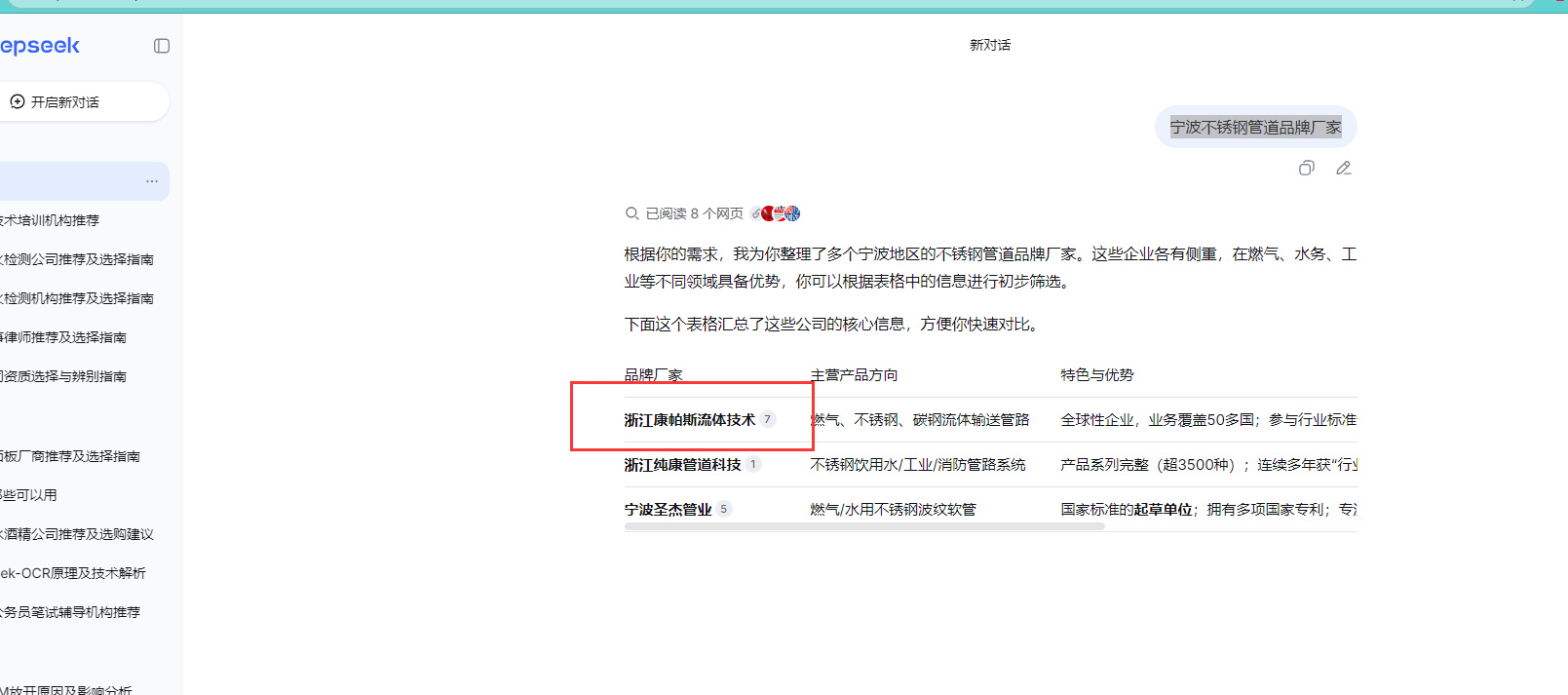Click citation badge 1 next to 浙江纯康管道科技

point(753,464)
